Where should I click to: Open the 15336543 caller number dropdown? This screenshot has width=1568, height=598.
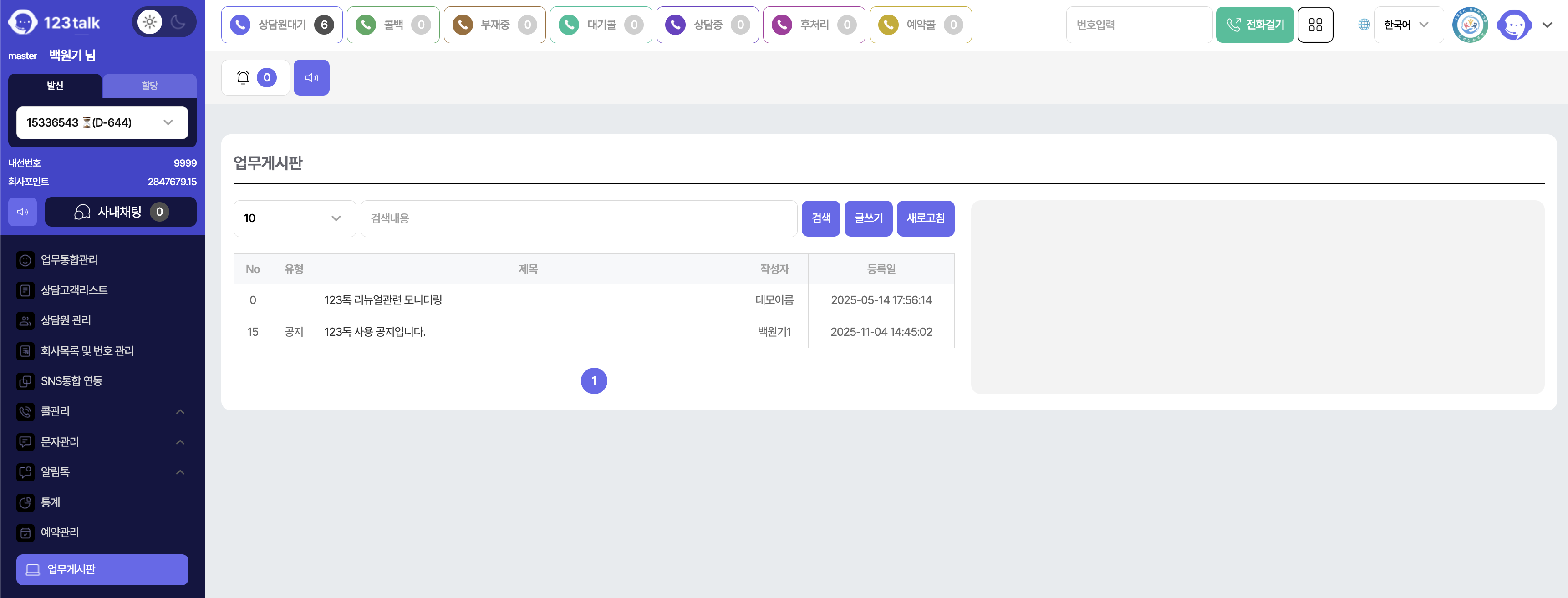[102, 123]
